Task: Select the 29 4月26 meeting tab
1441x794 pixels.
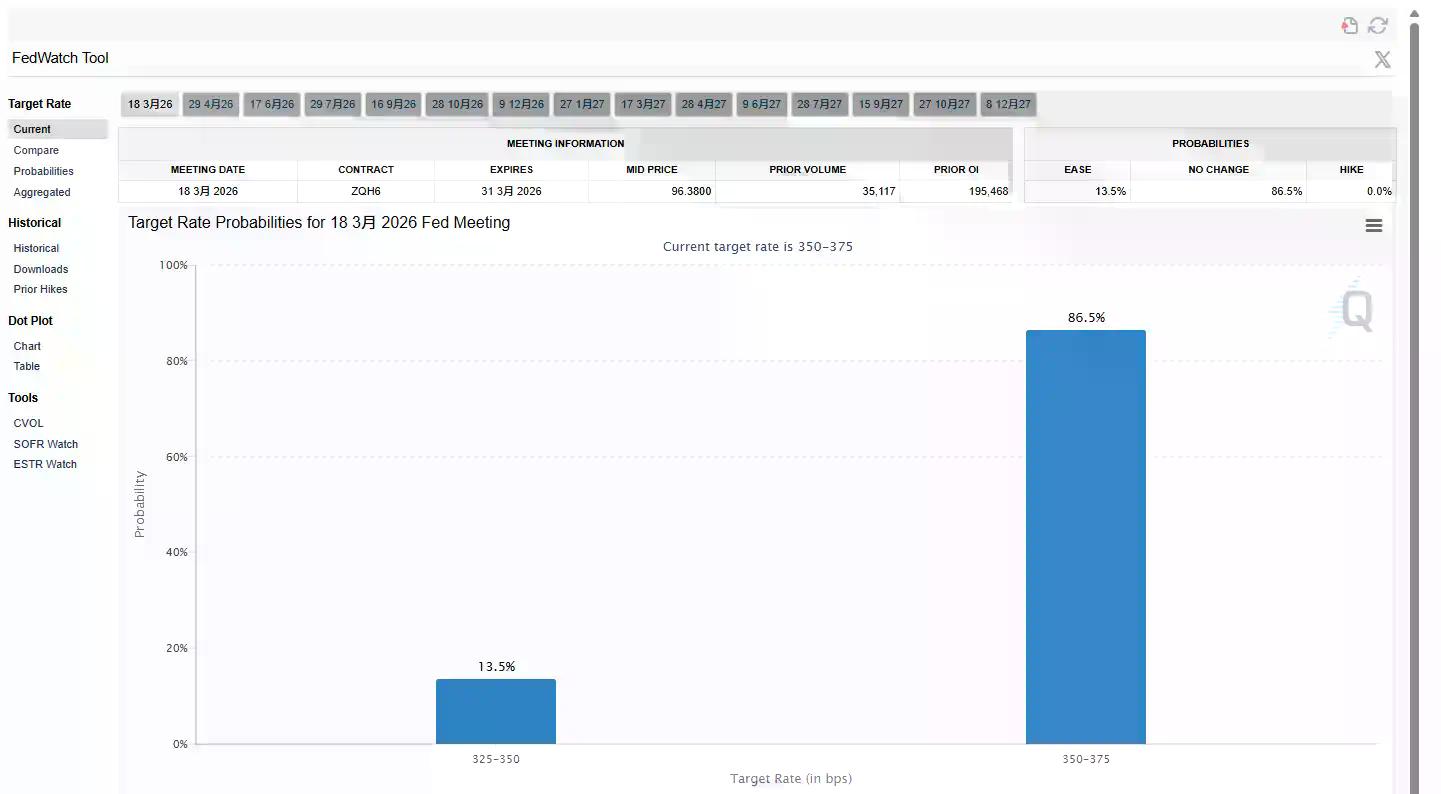Action: tap(211, 104)
